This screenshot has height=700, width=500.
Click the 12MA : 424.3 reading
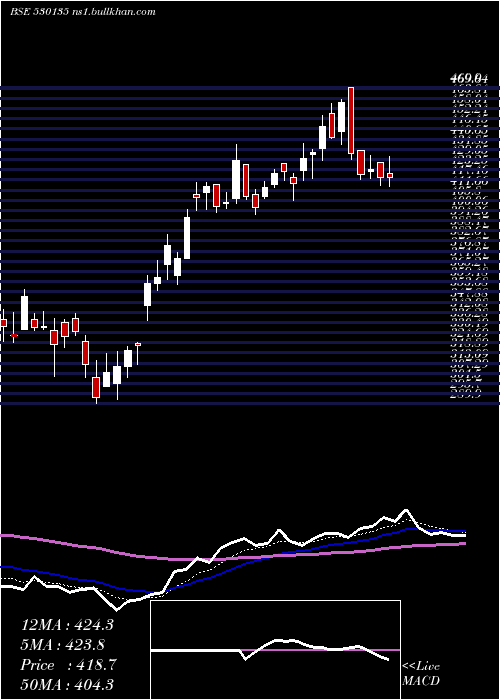pyautogui.click(x=67, y=625)
